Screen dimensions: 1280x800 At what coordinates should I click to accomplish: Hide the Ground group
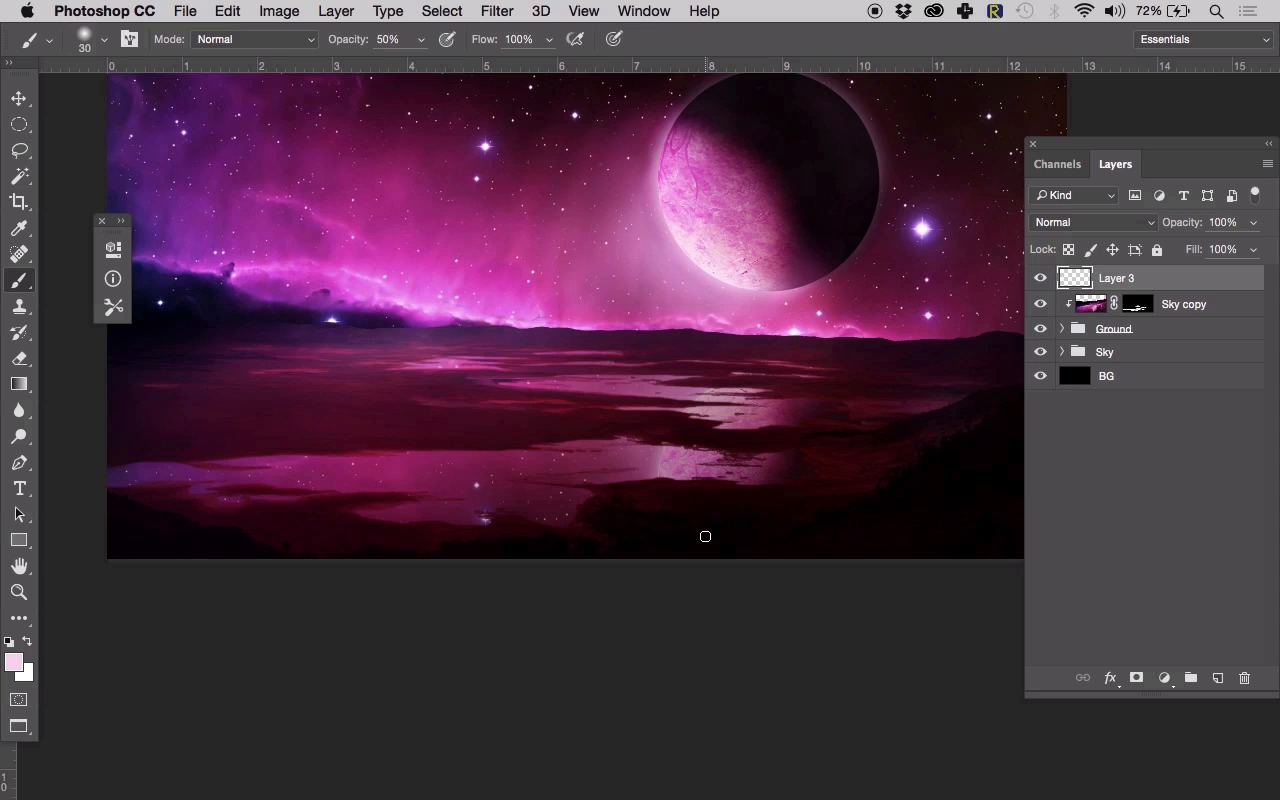tap(1041, 328)
